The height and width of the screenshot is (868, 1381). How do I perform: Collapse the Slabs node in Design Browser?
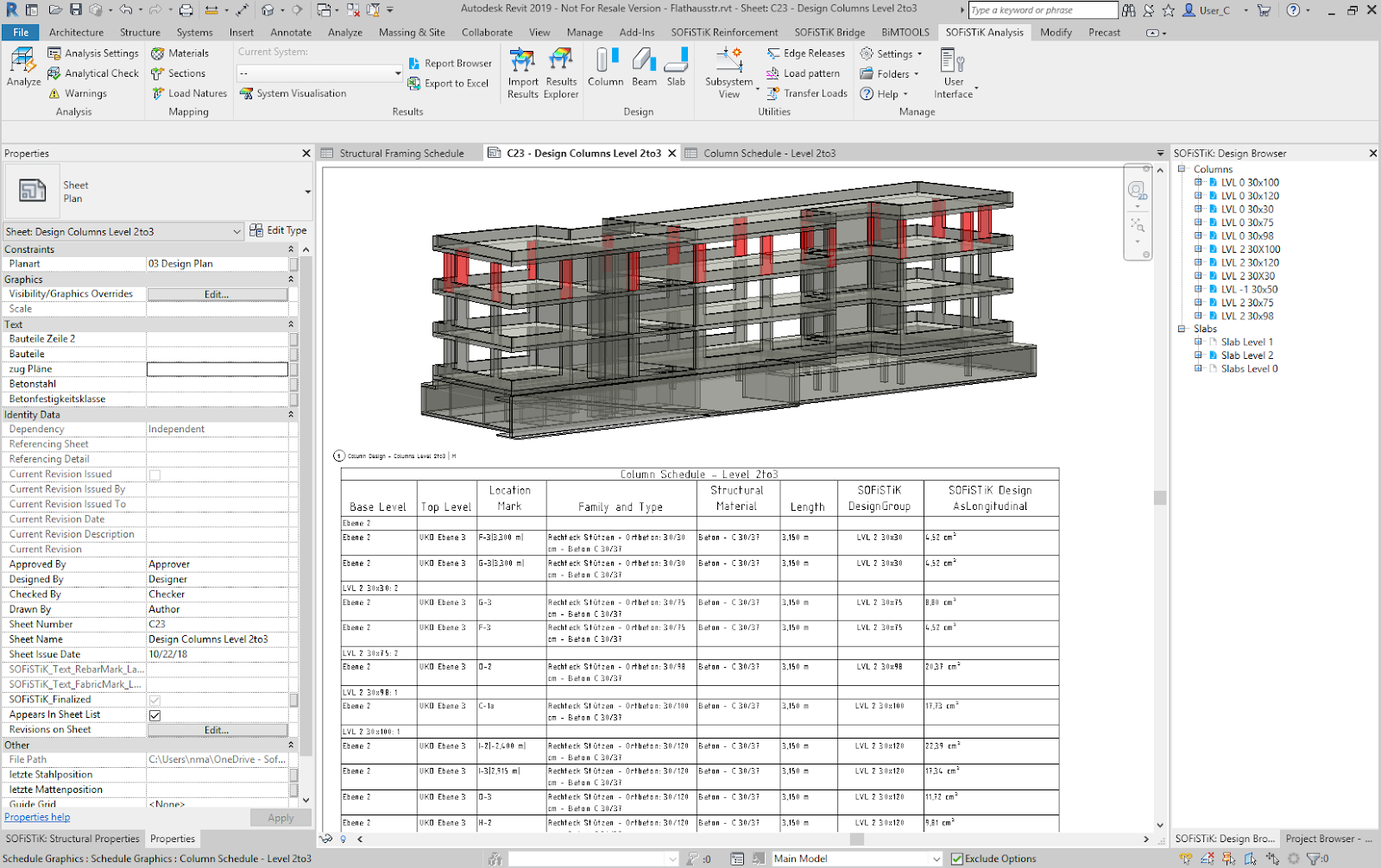(1182, 329)
